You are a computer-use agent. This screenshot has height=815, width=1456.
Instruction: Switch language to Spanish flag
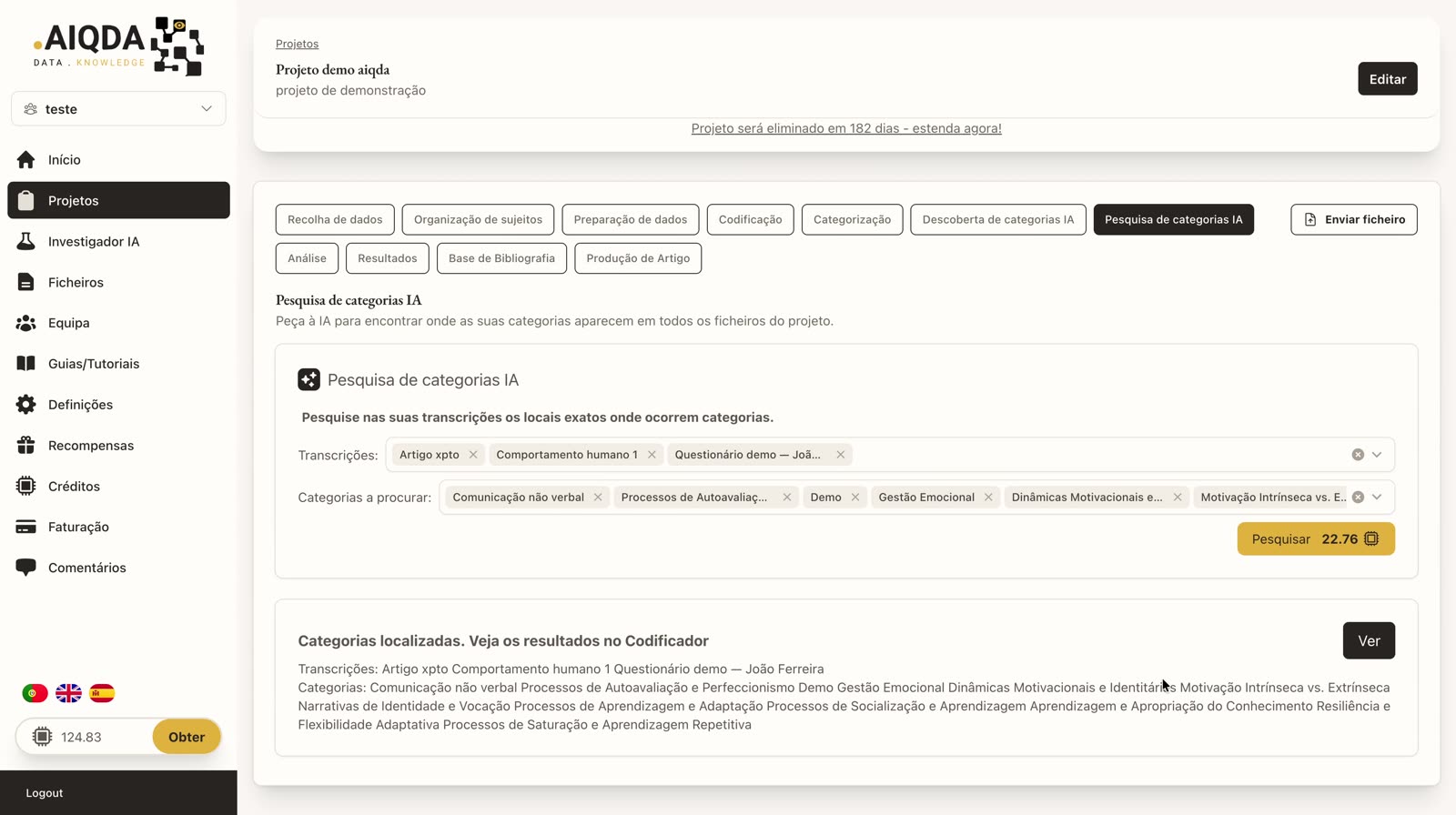coord(102,693)
